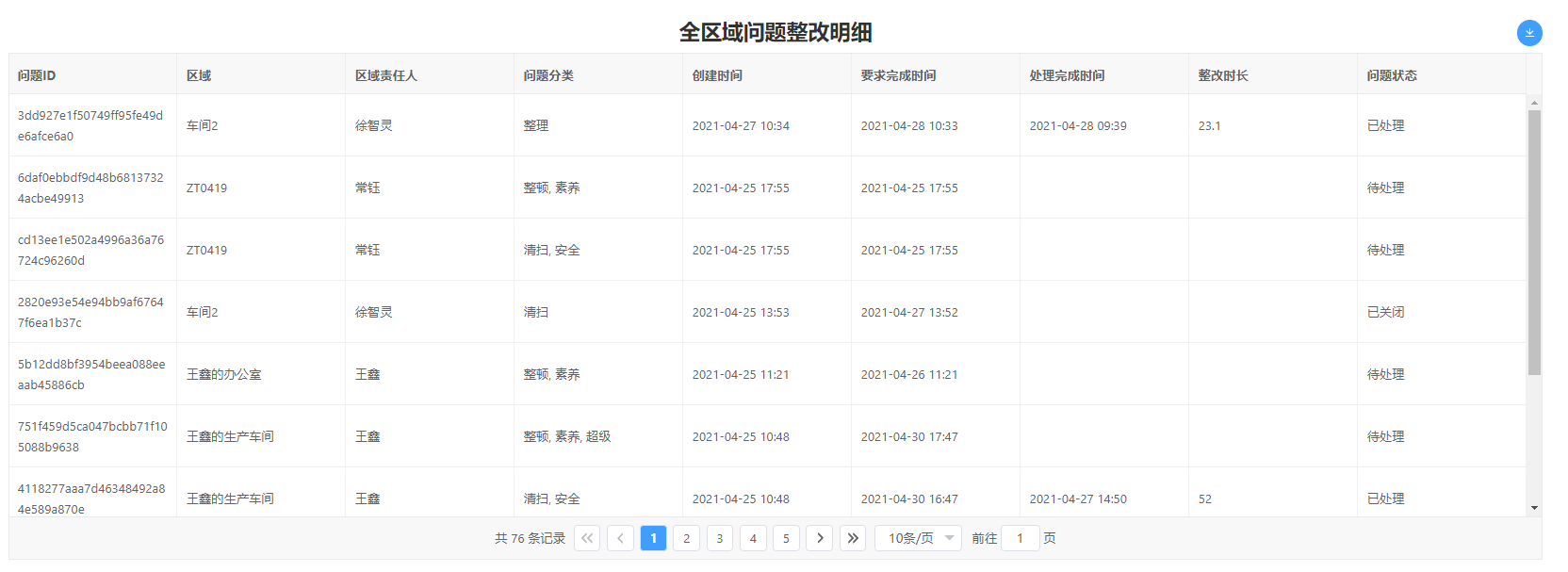Click next page arrow icon
This screenshot has width=1568, height=572.
820,538
